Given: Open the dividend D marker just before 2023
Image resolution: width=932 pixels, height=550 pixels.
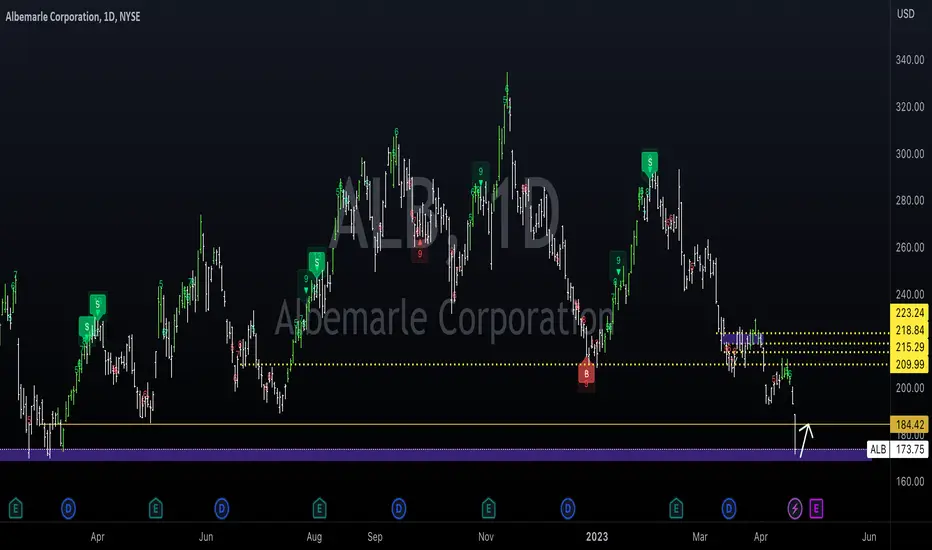Looking at the screenshot, I should tap(568, 508).
